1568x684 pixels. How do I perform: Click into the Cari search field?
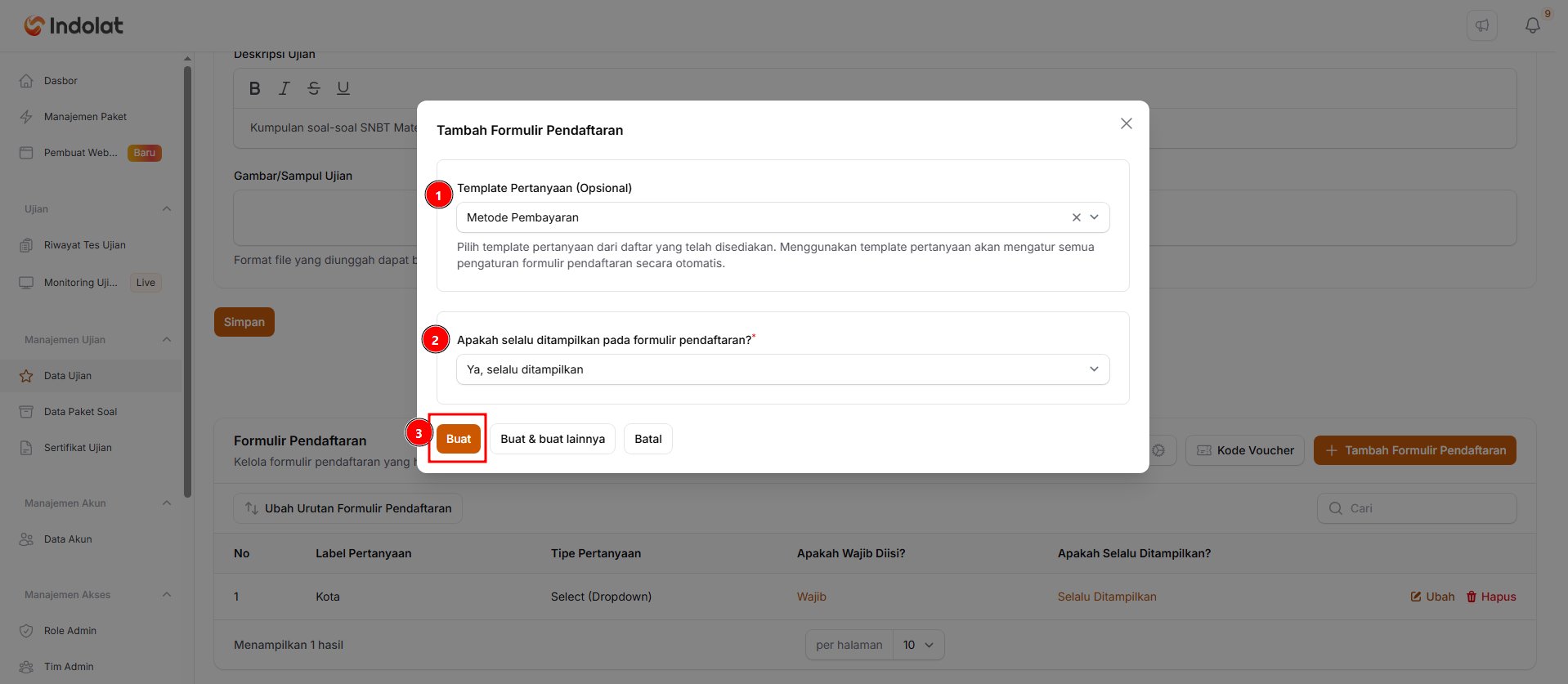click(x=1417, y=508)
